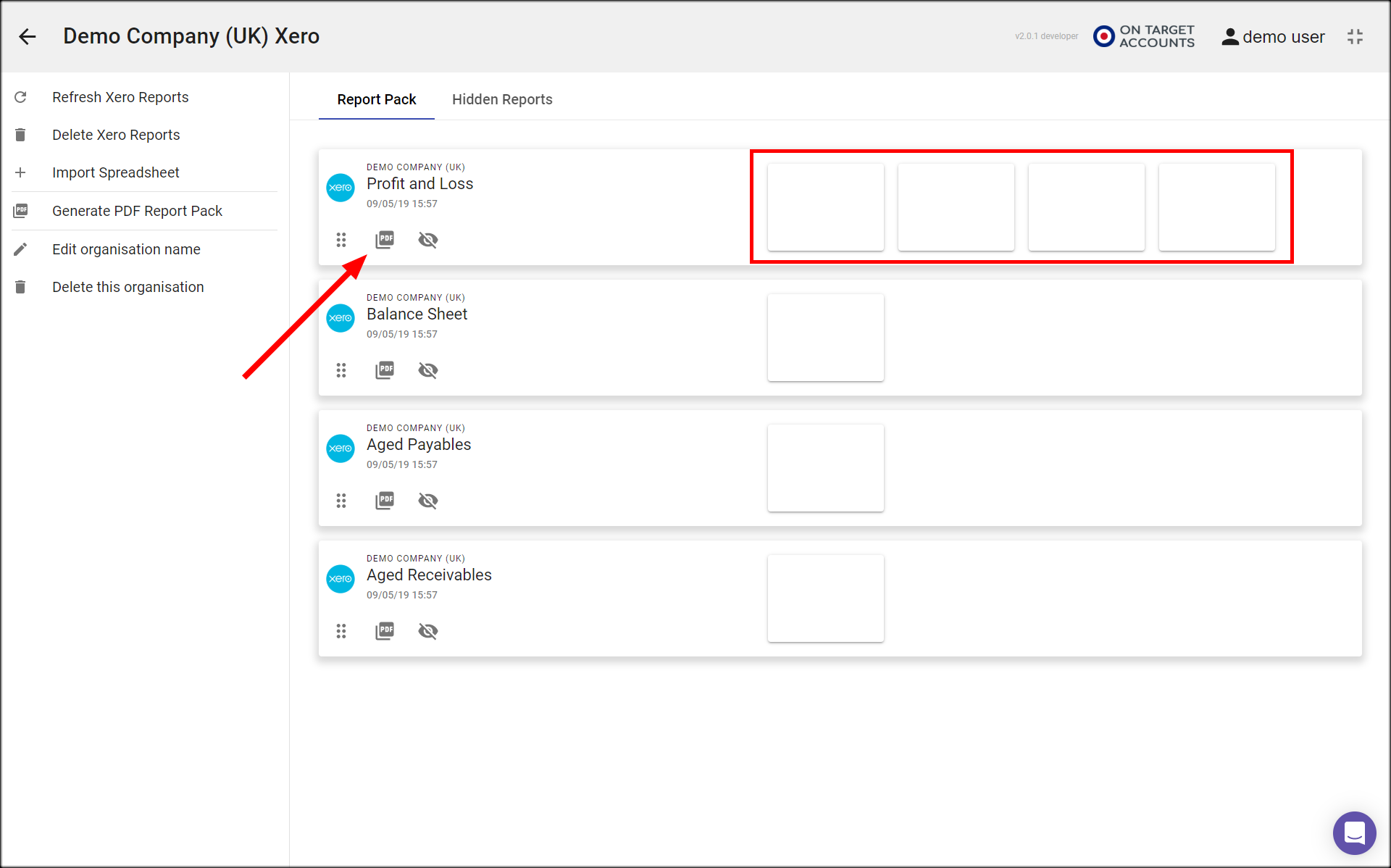Screen dimensions: 1391x868
Task: Click the Xero logo on Profit and Loss
Action: [x=341, y=188]
